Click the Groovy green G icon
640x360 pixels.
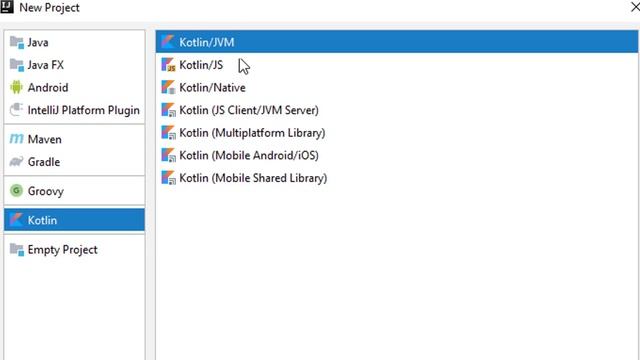coord(16,191)
